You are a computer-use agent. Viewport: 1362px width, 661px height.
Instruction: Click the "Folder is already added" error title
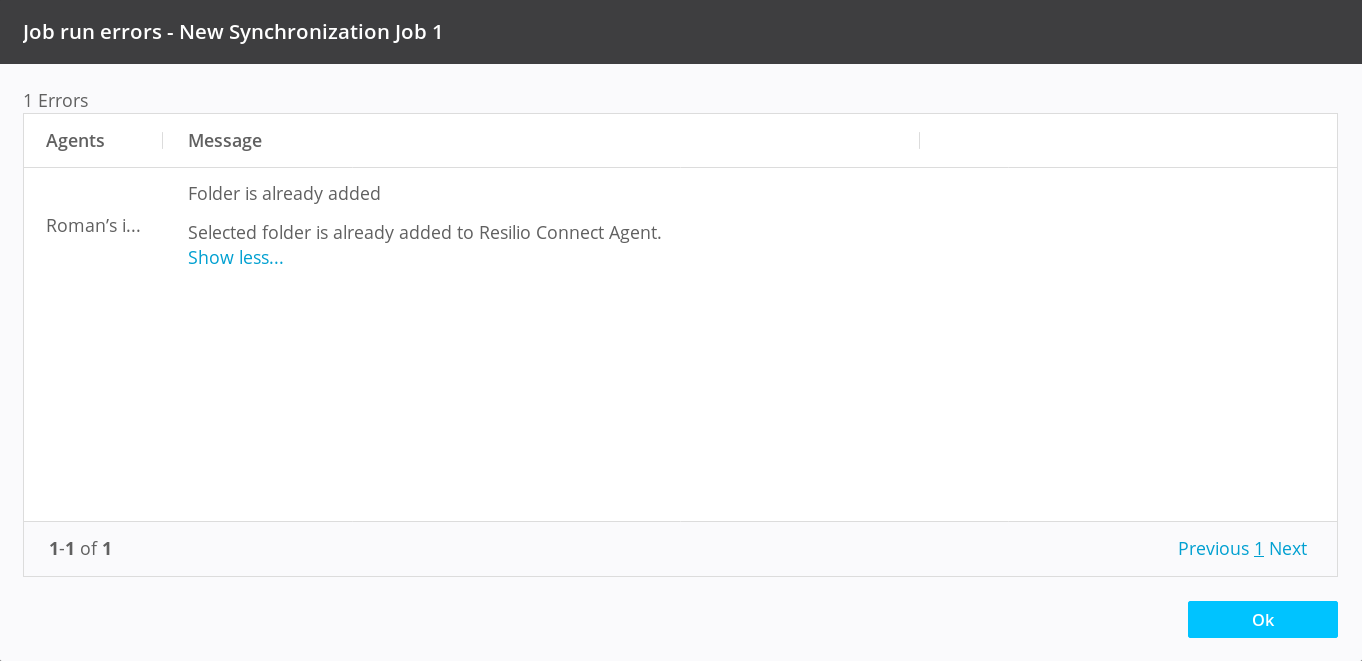tap(284, 194)
